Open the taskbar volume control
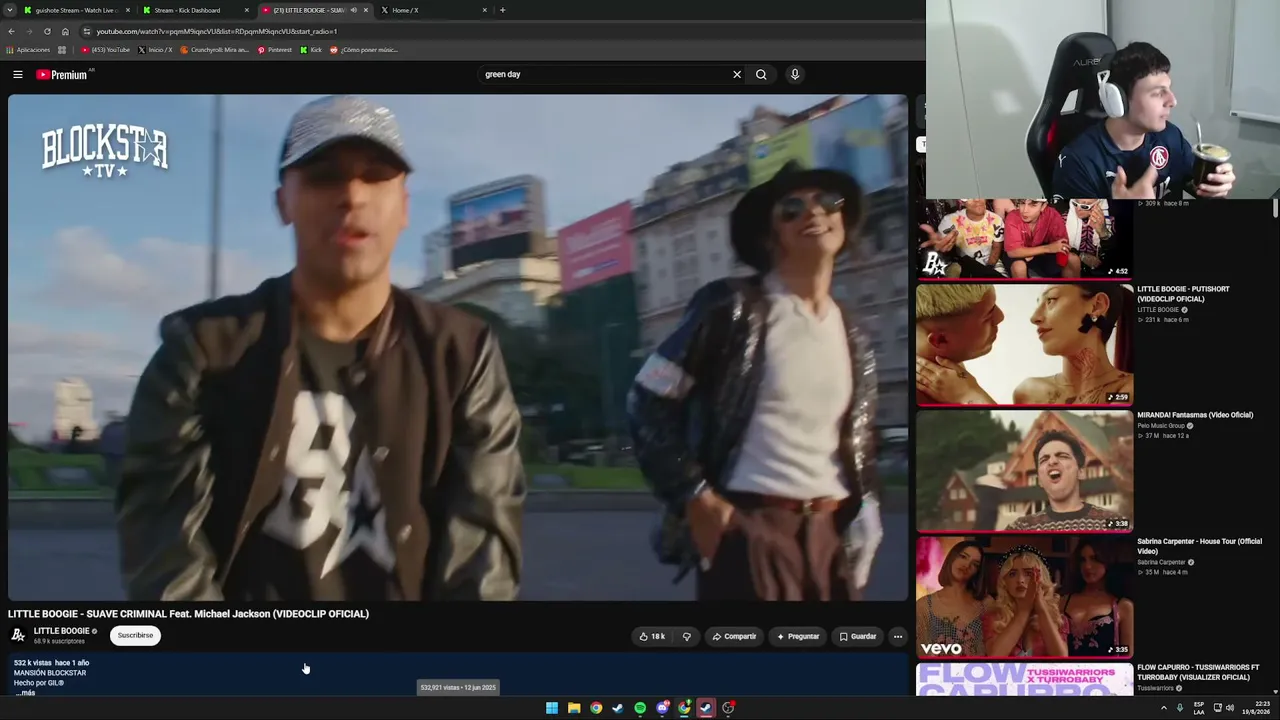Image resolution: width=1280 pixels, height=720 pixels. [1230, 708]
